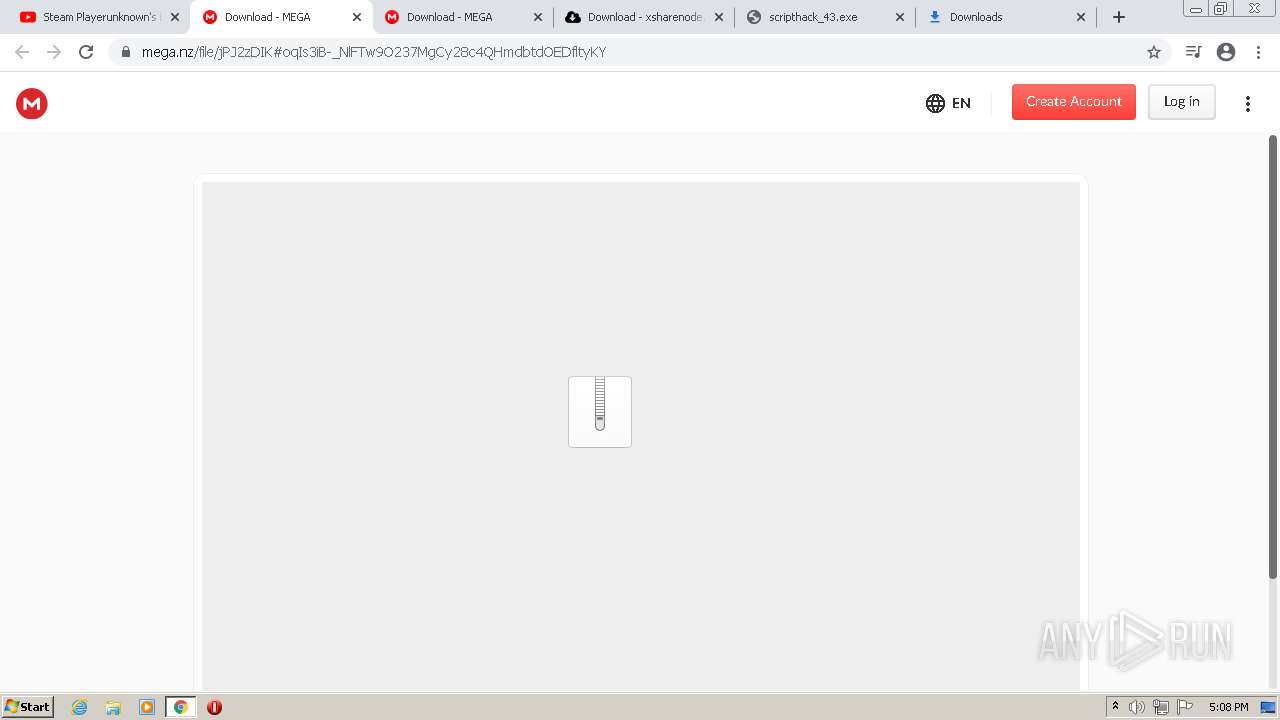This screenshot has height=720, width=1280.
Task: Open Windows Explorer folder from taskbar
Action: click(113, 707)
